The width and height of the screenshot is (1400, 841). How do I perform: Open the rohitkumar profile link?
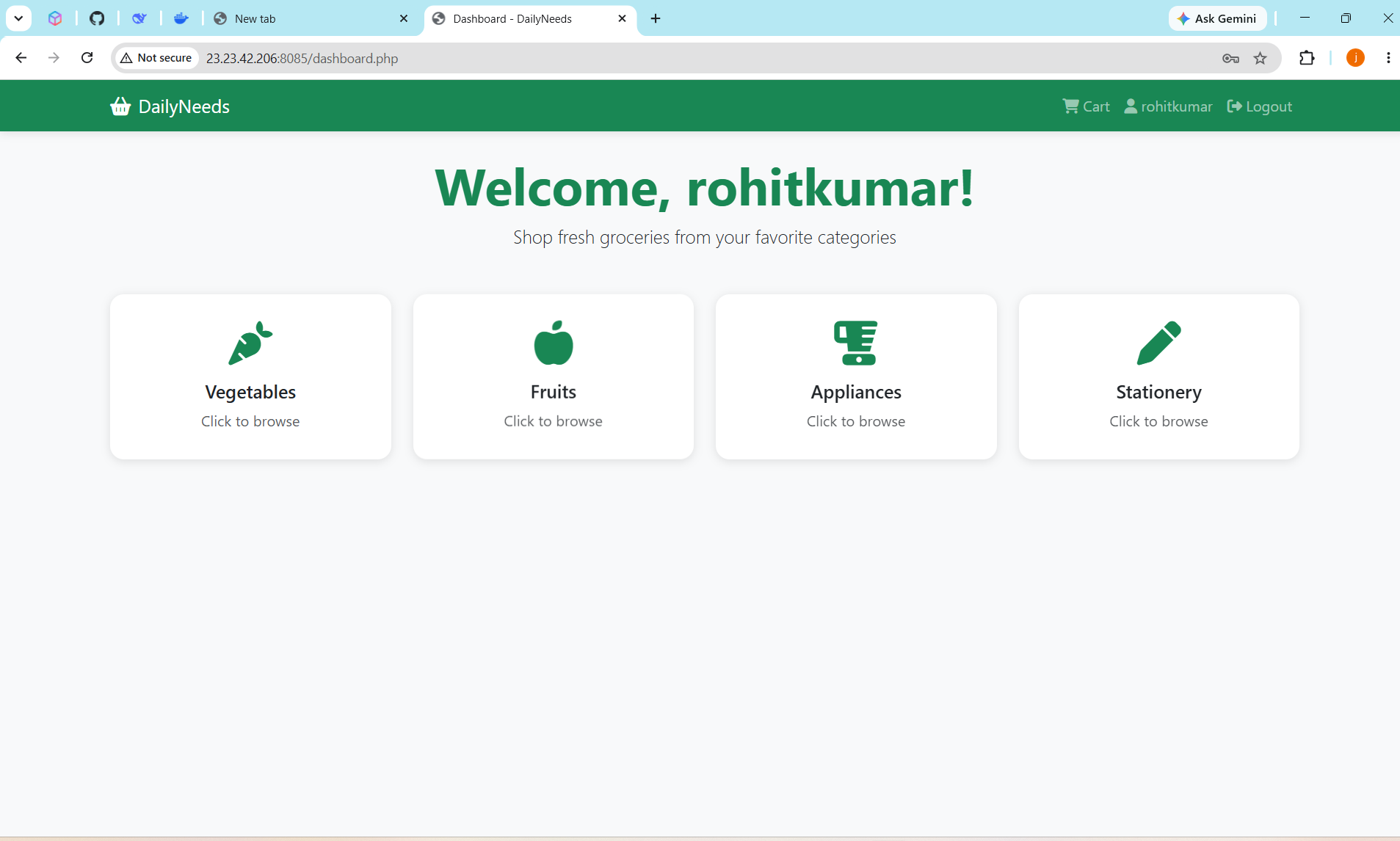(1168, 106)
